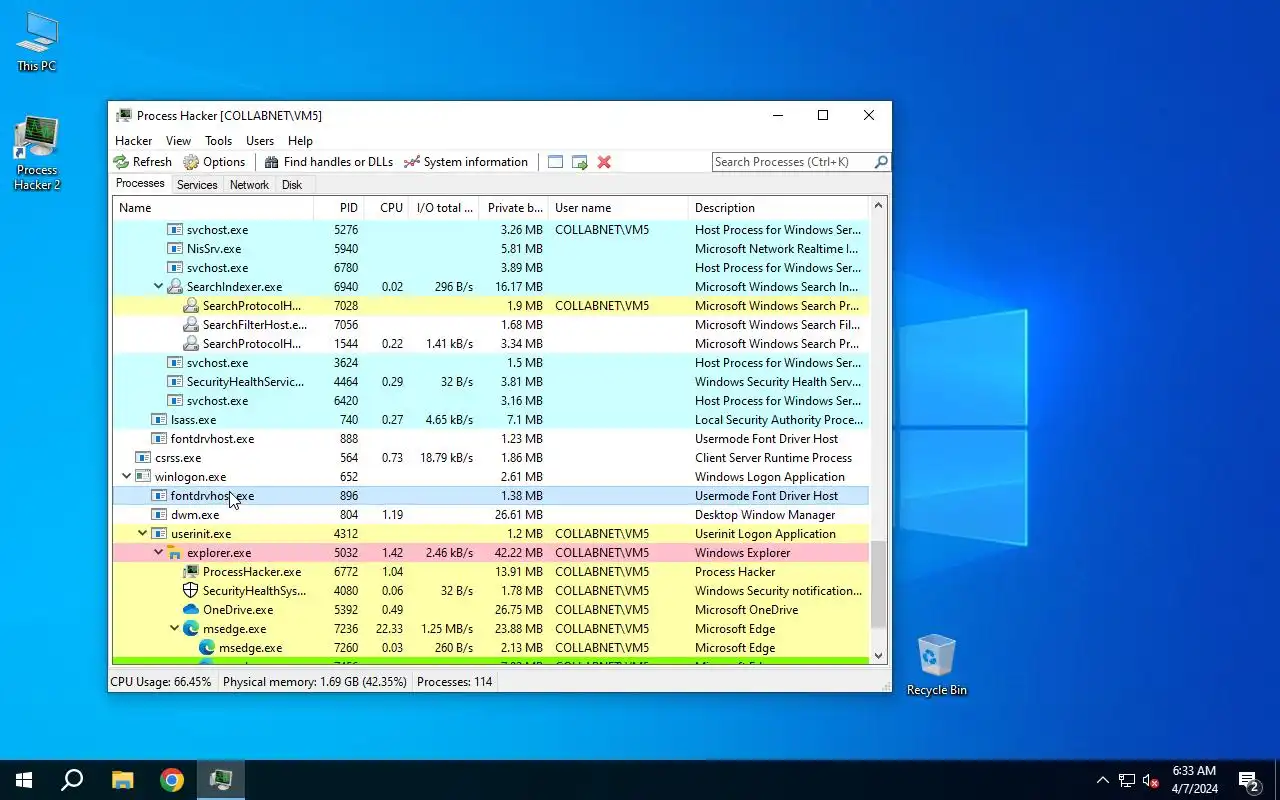
Task: Sort by the PID column header
Action: click(338, 208)
